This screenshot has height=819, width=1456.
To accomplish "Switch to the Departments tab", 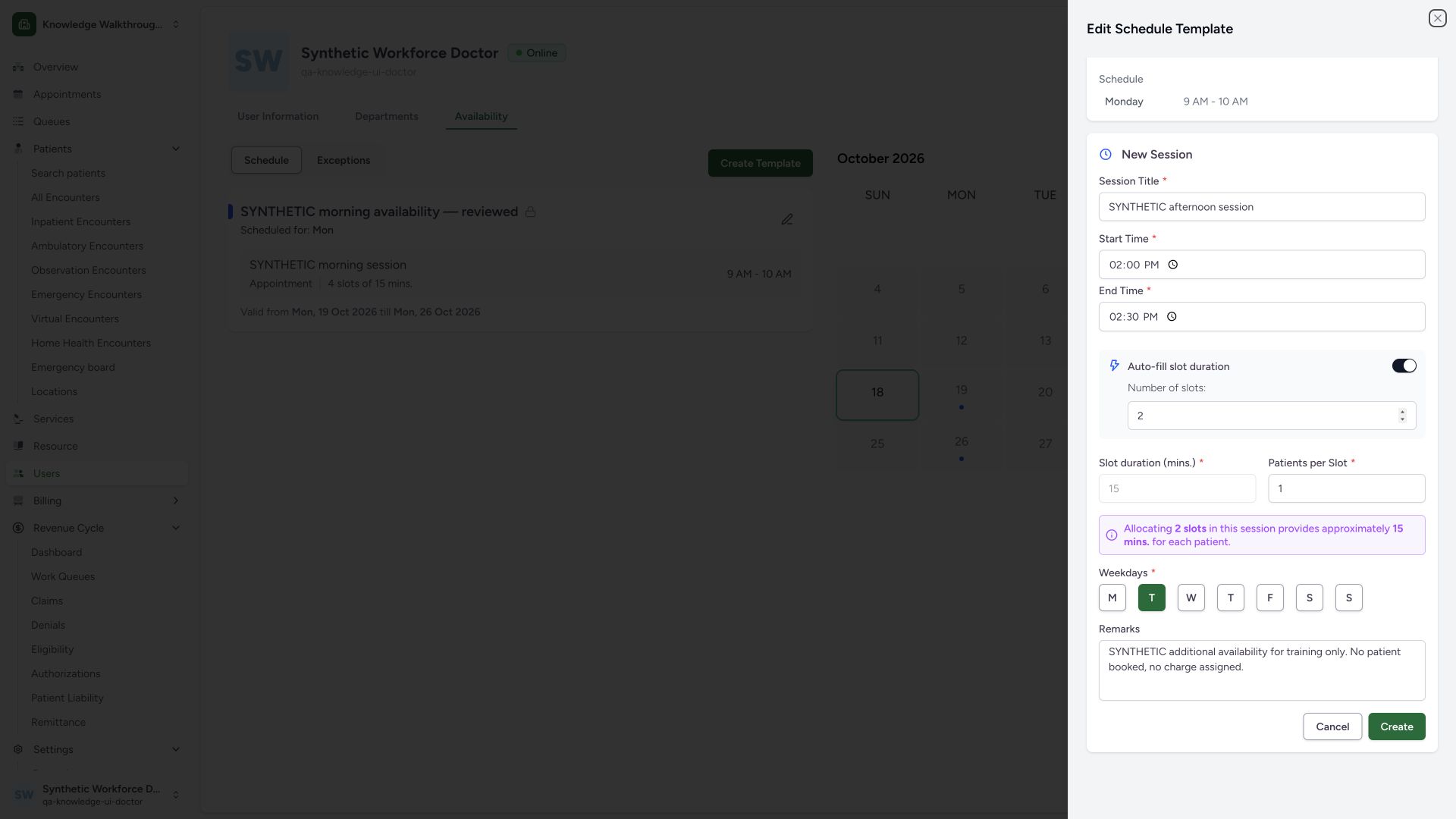I will point(386,117).
